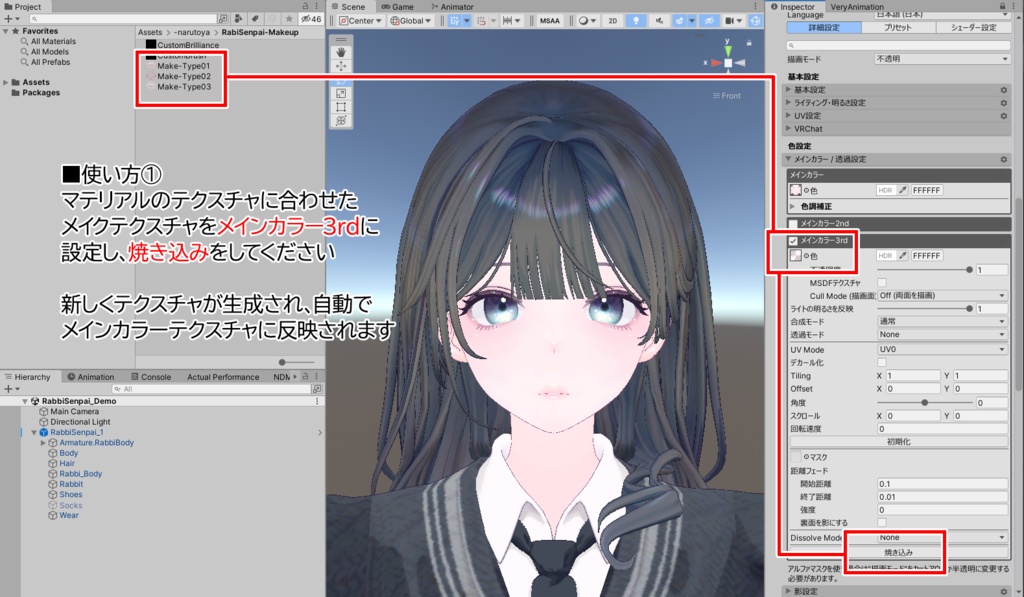Open the Global rotation dropdown
1024x597 pixels.
pos(411,21)
